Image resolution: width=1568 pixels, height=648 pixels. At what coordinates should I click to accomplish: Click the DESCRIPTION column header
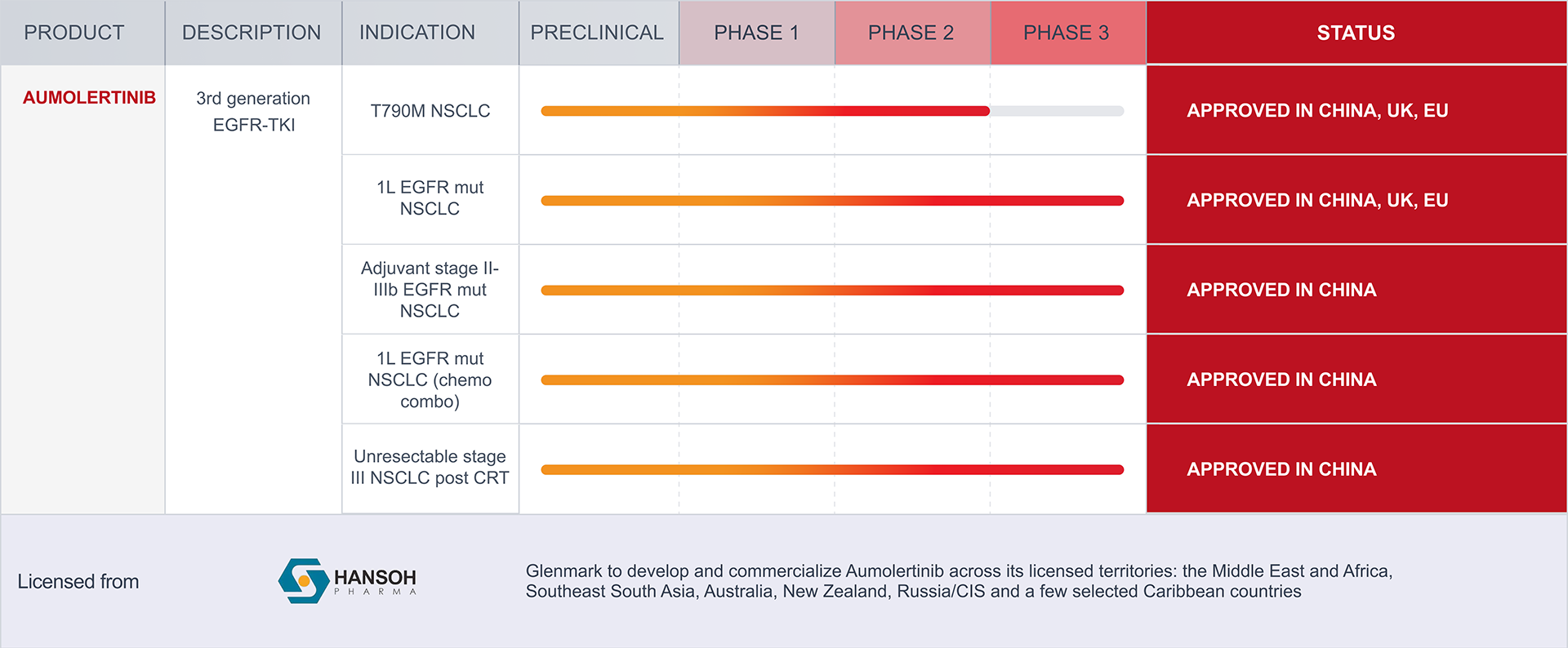tap(252, 33)
